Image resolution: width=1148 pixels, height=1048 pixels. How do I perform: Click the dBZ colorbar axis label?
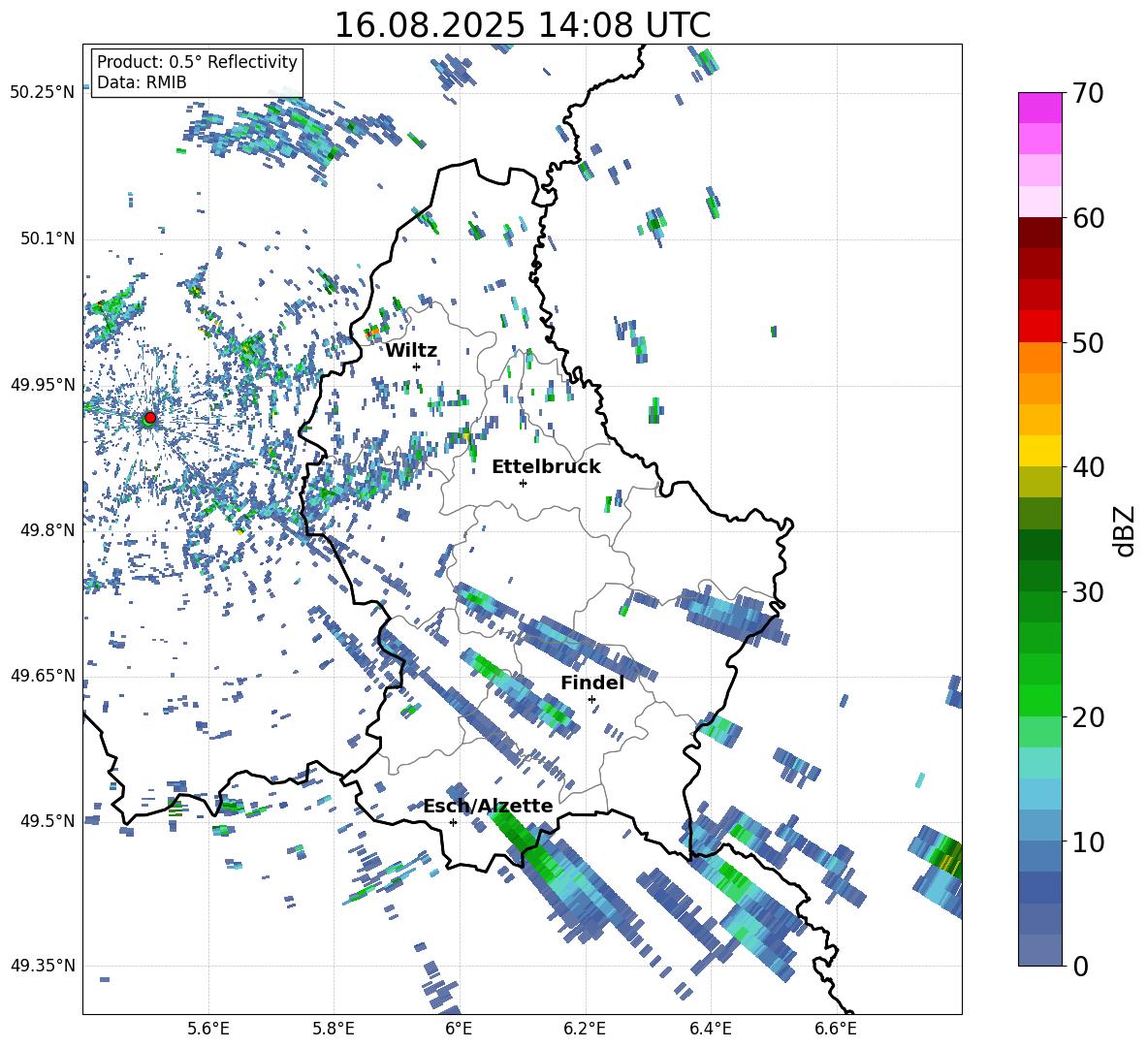pos(1126,530)
